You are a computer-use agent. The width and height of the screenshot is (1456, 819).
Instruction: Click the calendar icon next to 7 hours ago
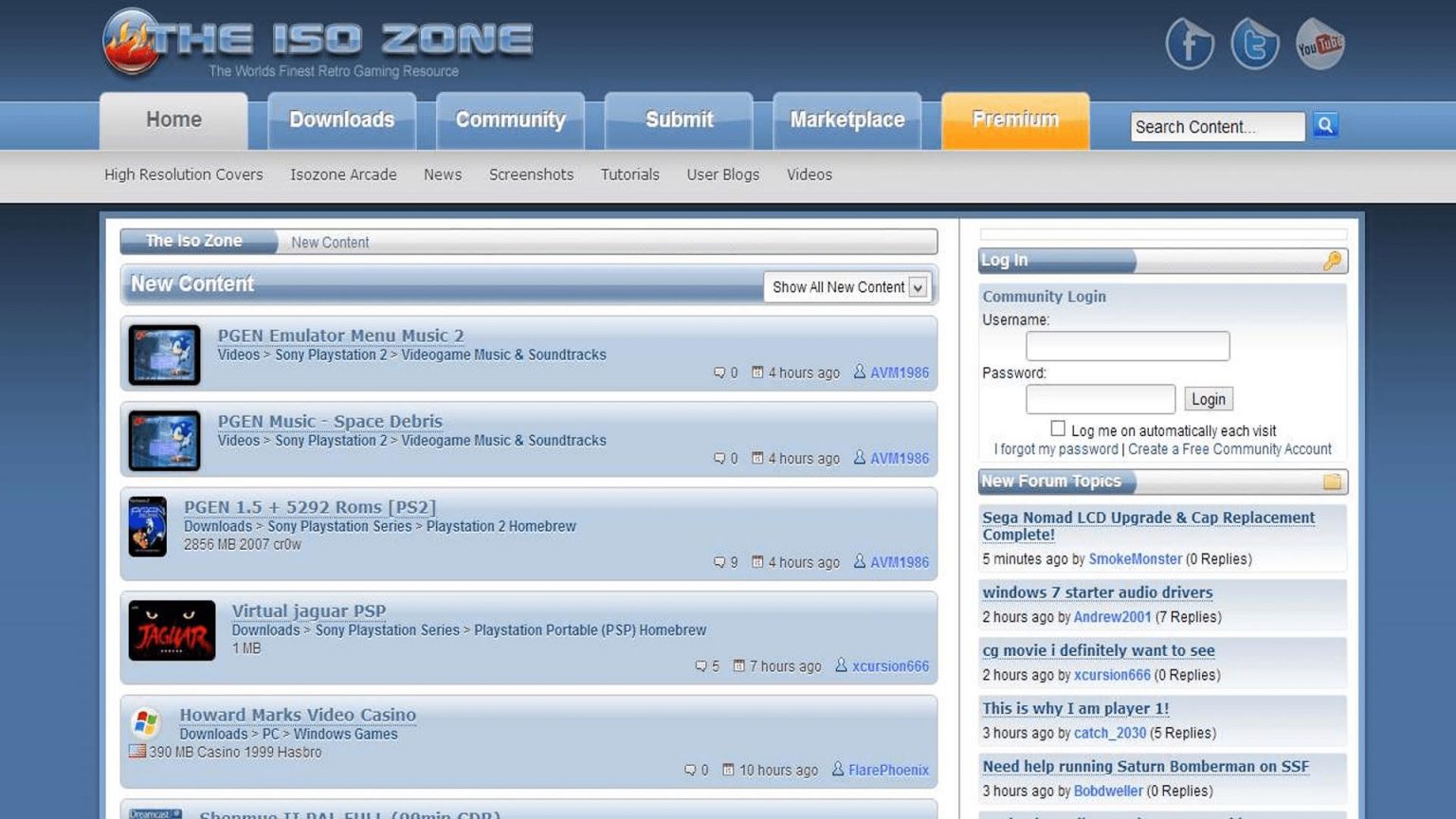[738, 665]
